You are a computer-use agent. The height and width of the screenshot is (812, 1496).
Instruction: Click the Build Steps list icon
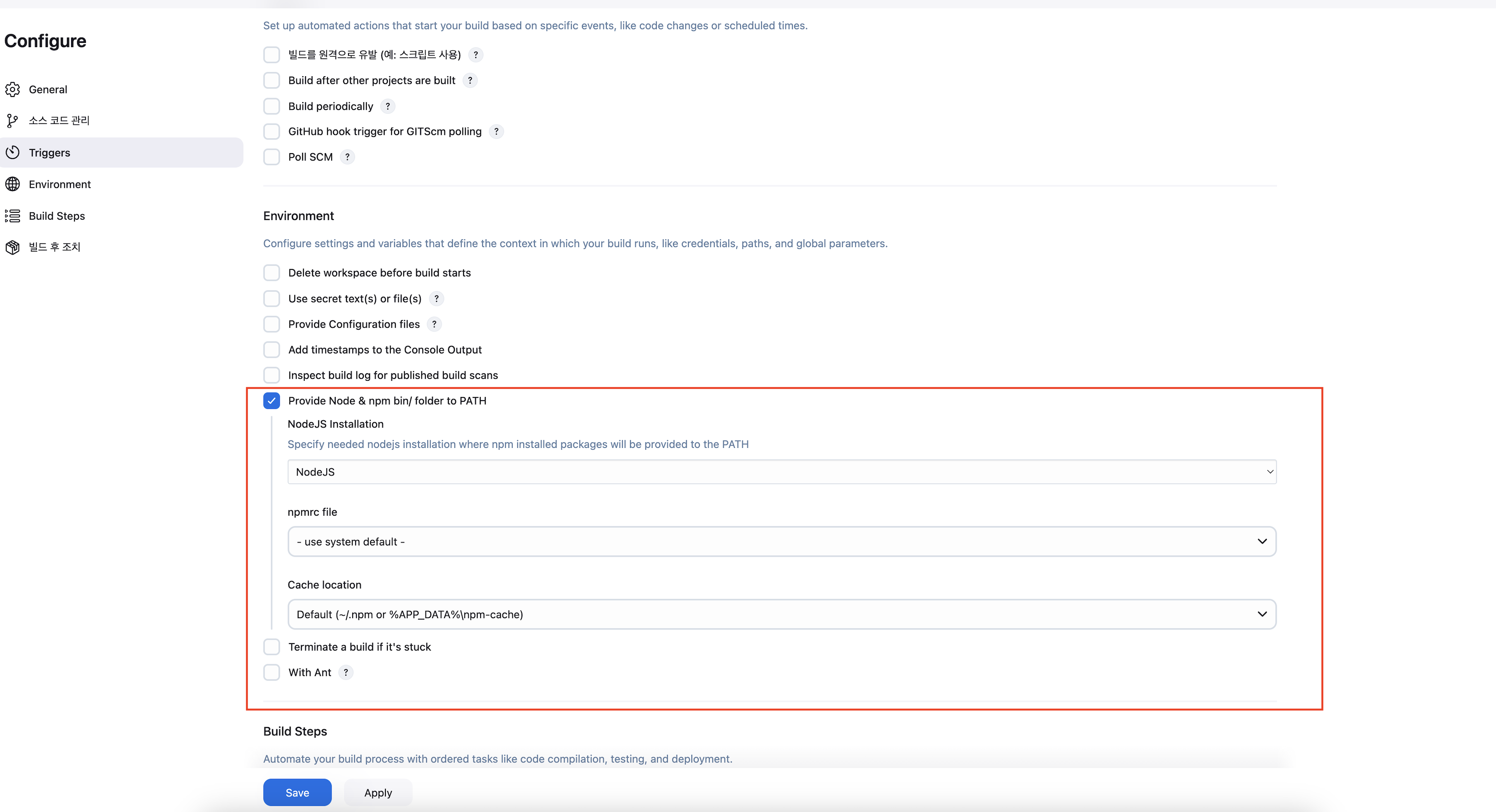[x=13, y=216]
